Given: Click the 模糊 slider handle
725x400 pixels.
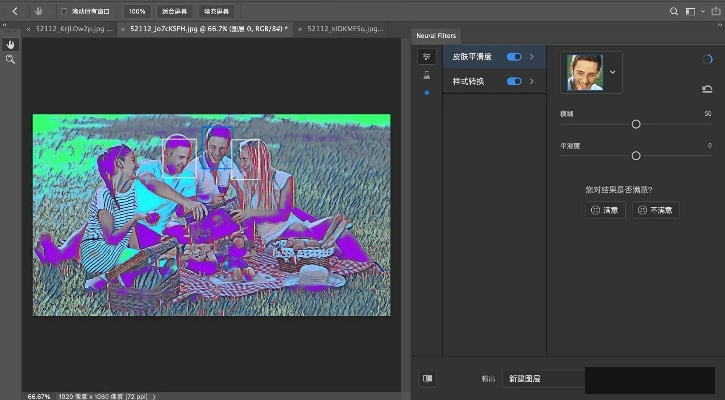Looking at the screenshot, I should tap(636, 124).
